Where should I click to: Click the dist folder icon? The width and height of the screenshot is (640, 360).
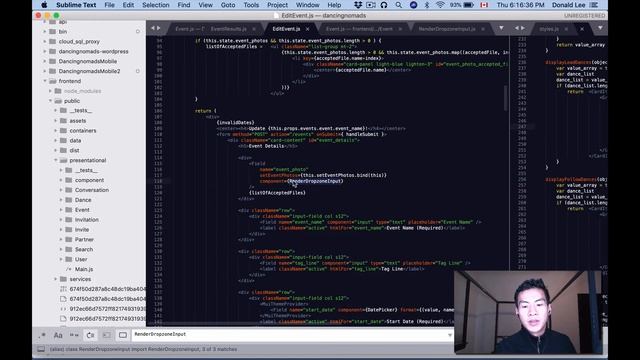point(63,150)
